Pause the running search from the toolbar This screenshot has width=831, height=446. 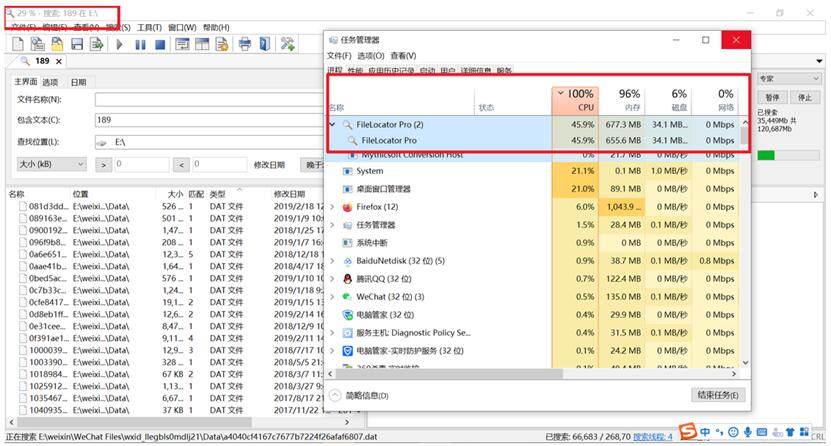click(140, 44)
